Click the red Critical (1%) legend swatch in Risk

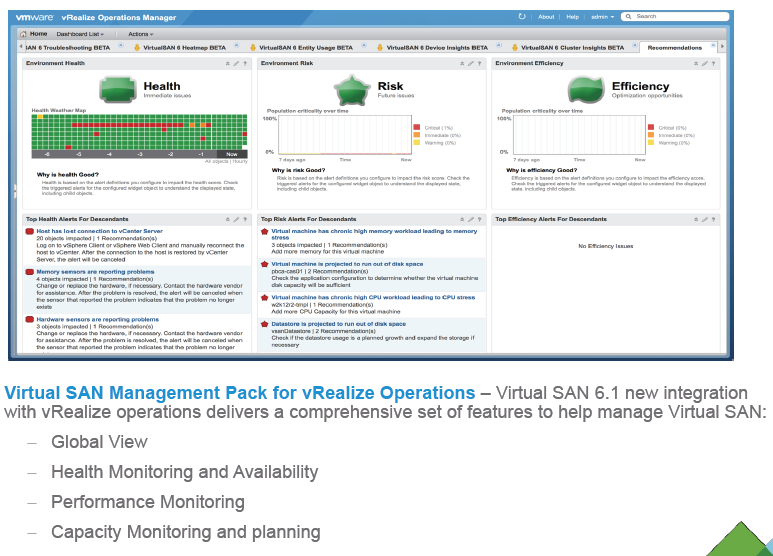(x=417, y=128)
